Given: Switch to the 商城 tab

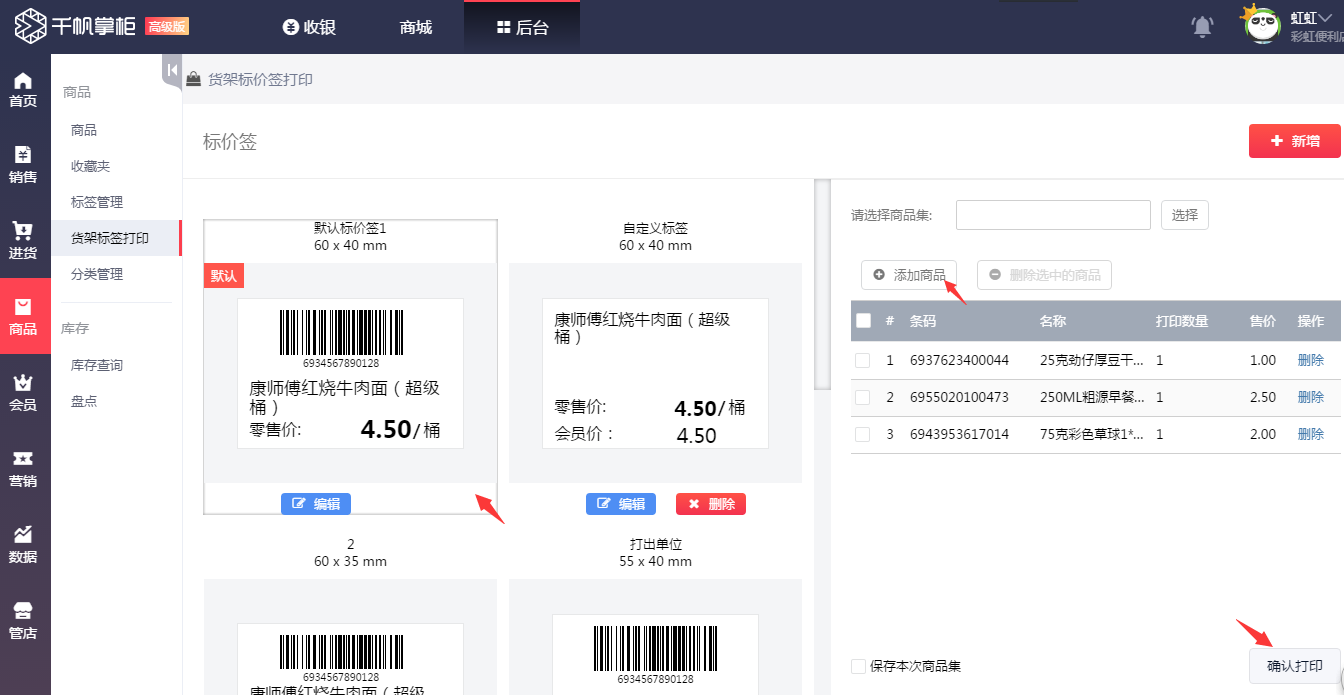Looking at the screenshot, I should [414, 27].
